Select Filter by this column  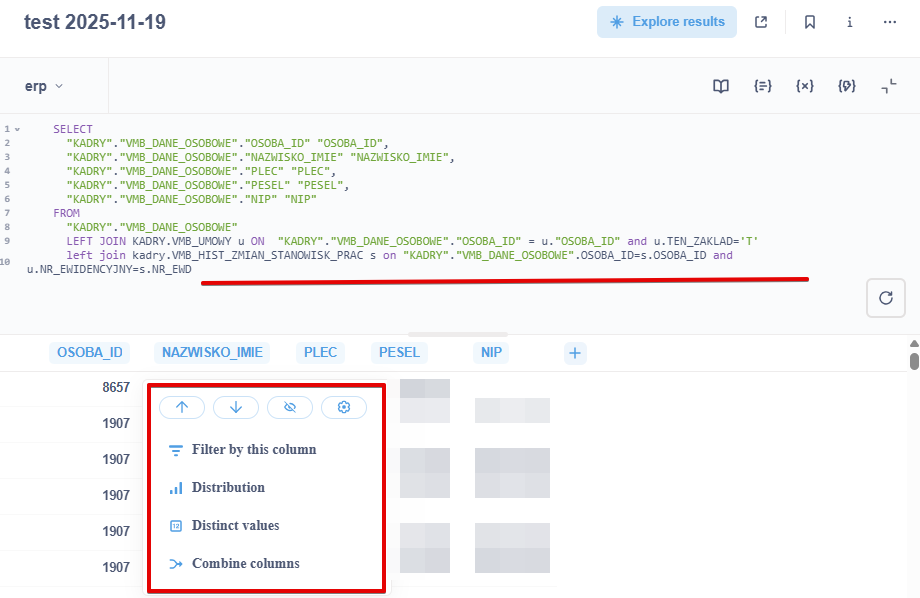pos(253,450)
